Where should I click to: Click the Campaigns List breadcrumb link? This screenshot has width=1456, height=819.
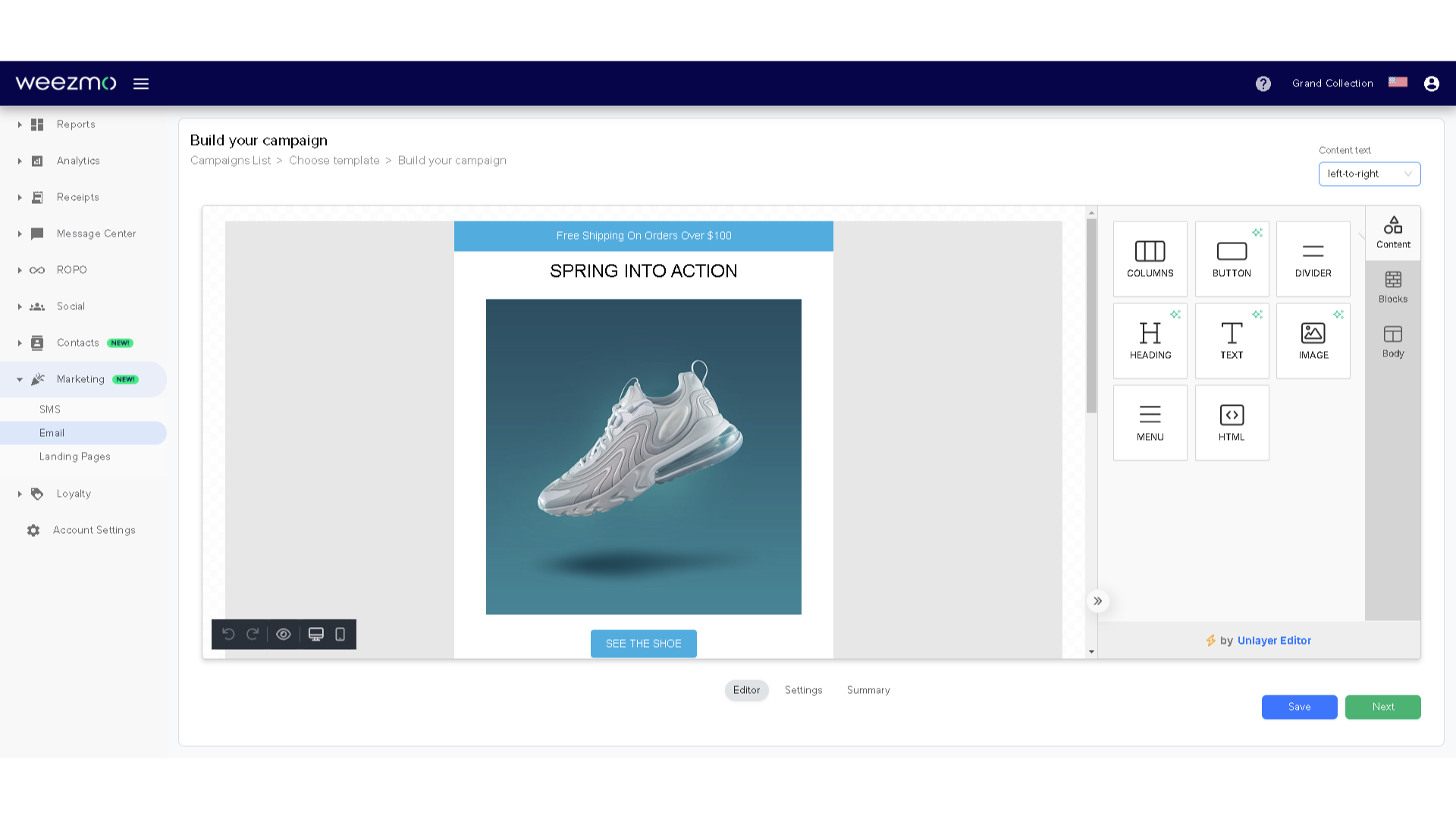[x=231, y=161]
